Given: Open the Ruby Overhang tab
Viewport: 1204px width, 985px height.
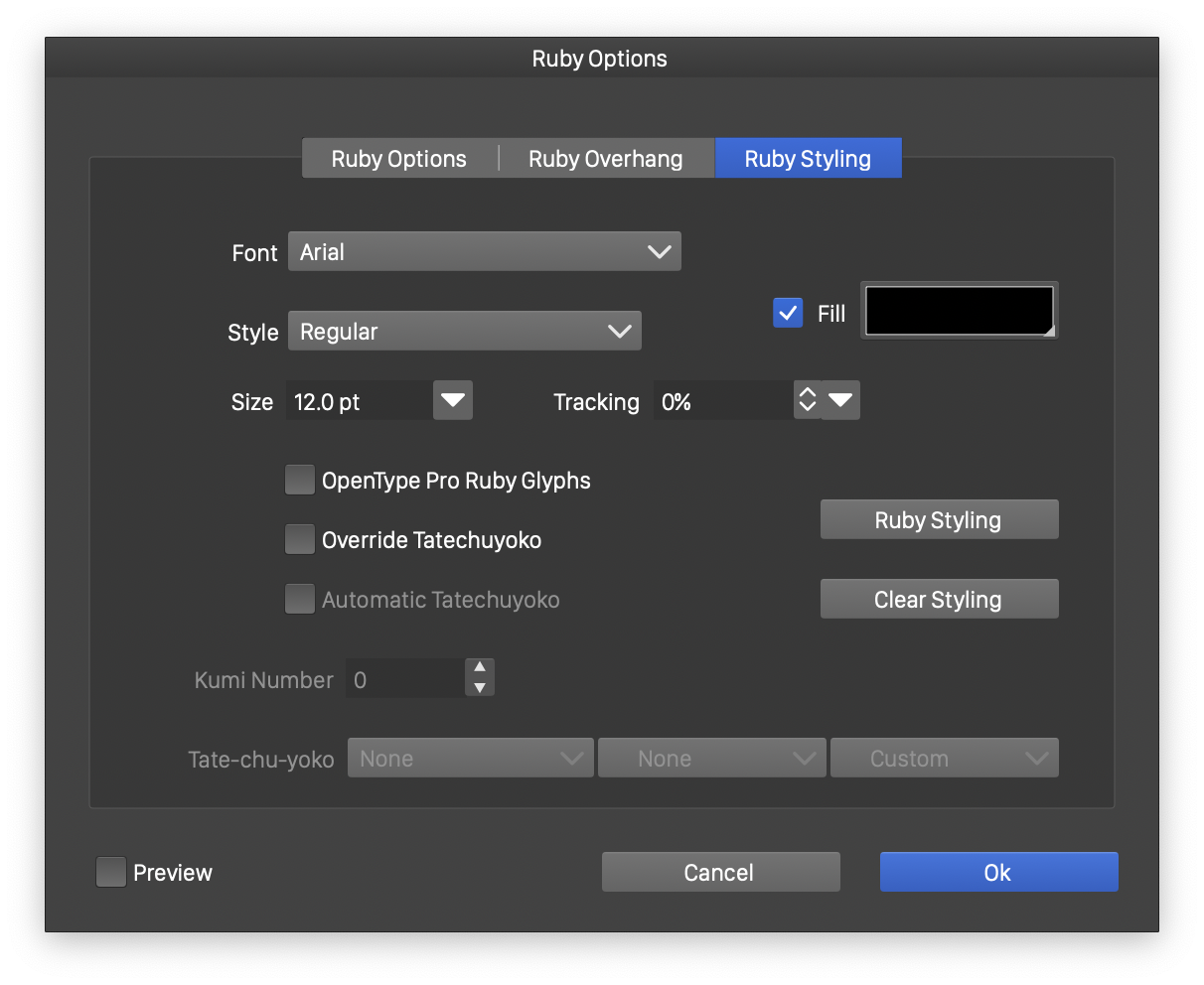Looking at the screenshot, I should click(x=605, y=159).
